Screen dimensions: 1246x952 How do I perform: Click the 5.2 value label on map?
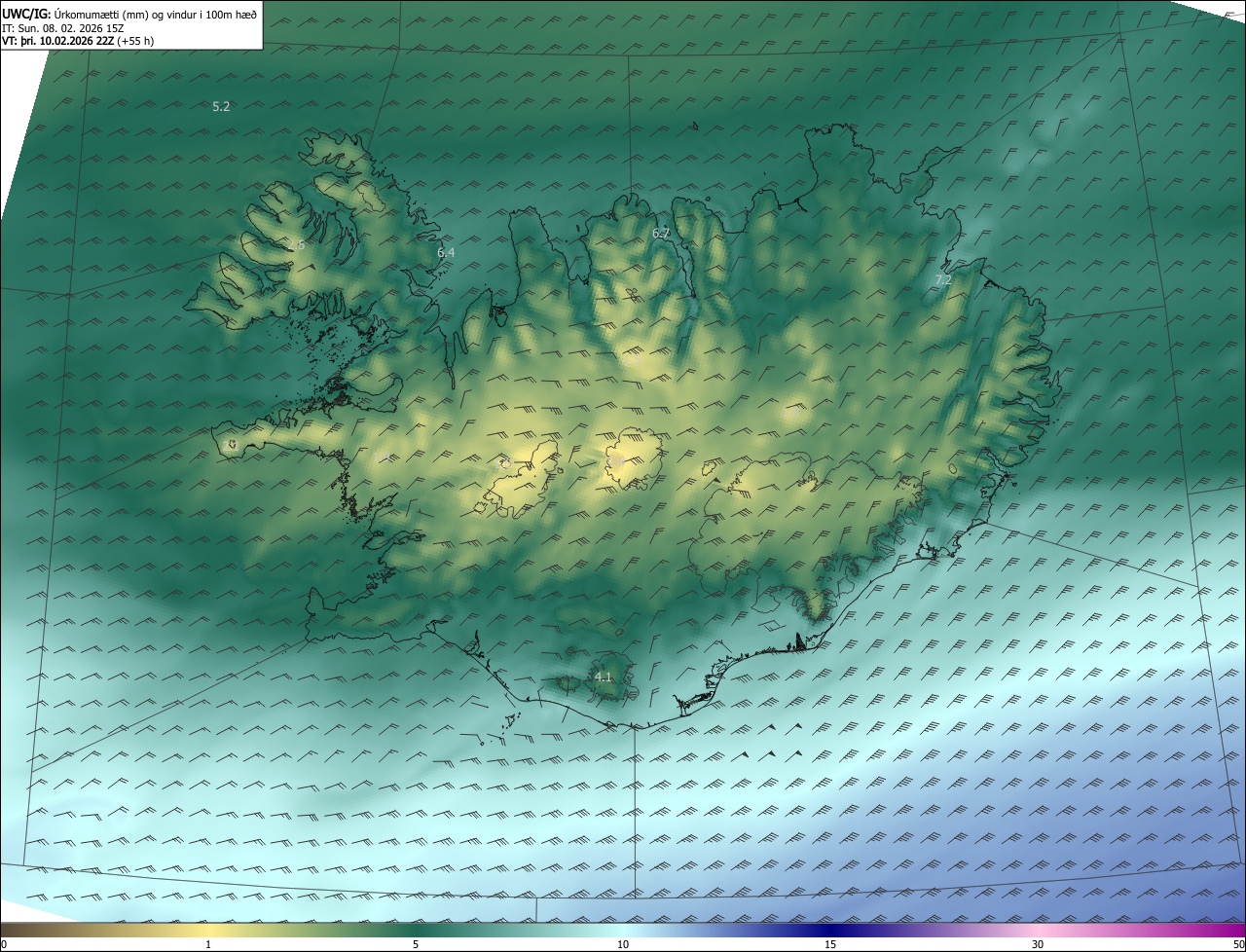coord(221,106)
